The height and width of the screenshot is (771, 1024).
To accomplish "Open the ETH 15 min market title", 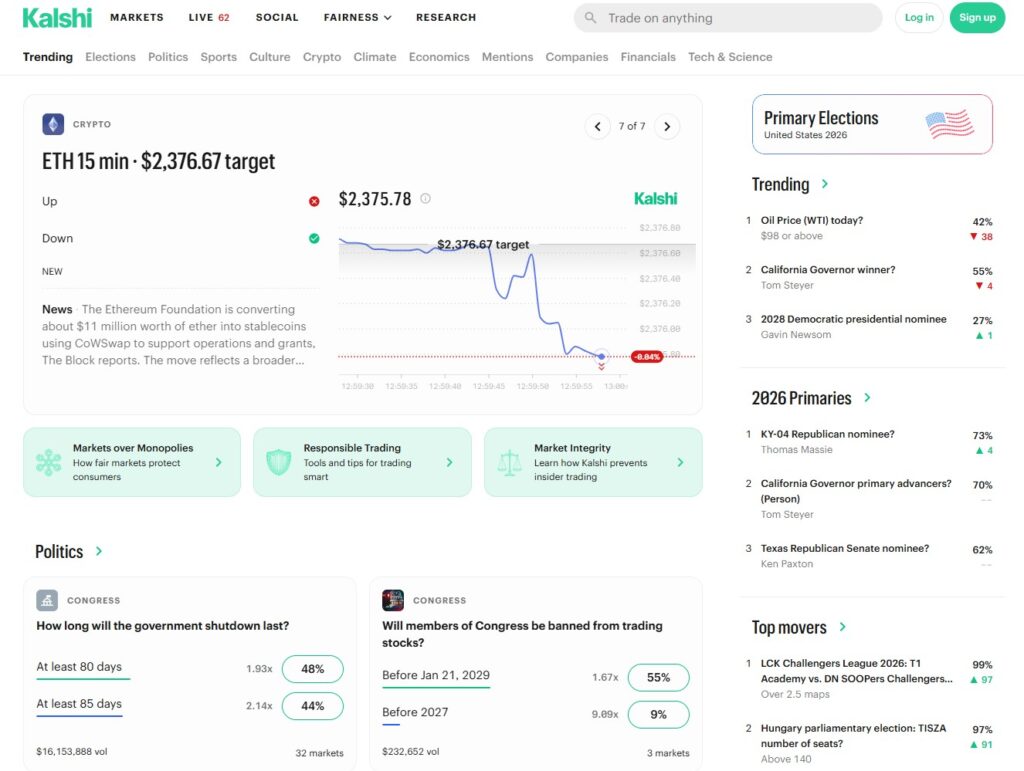I will (159, 161).
